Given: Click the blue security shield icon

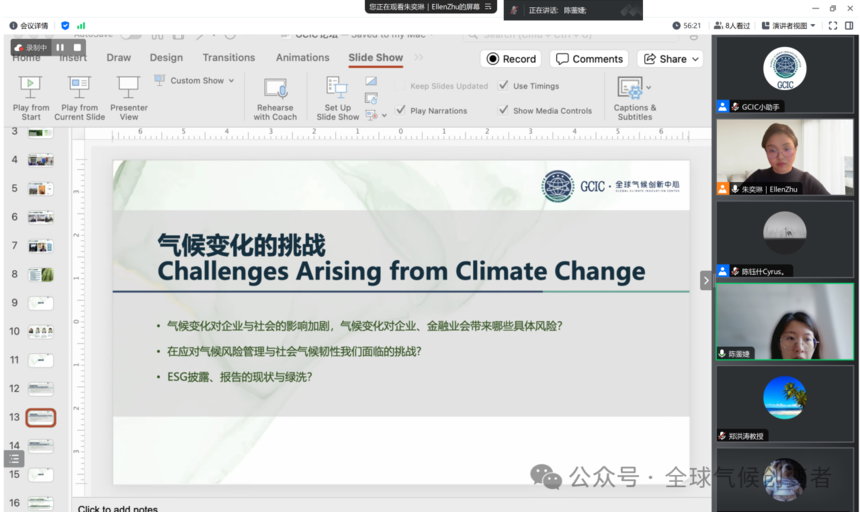Looking at the screenshot, I should [x=65, y=25].
